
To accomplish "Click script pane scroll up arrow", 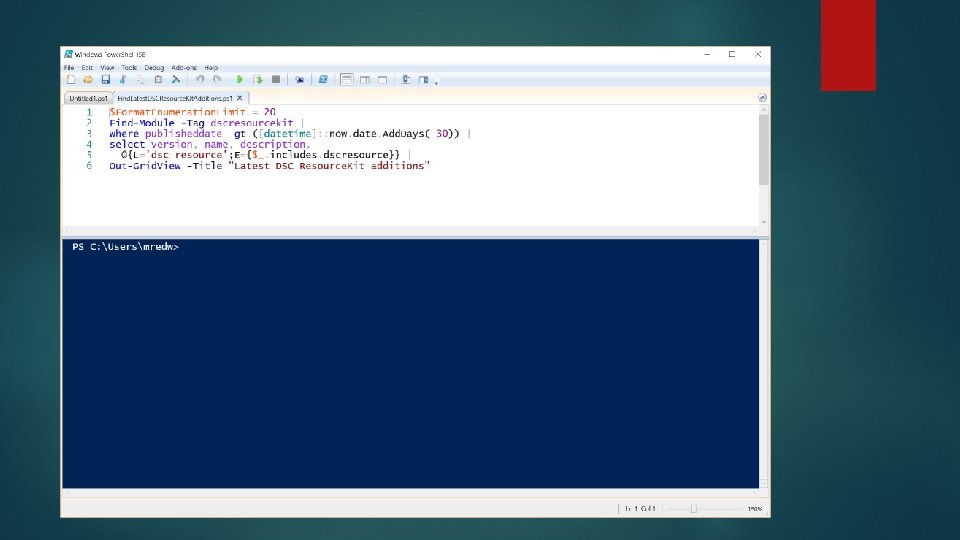I will tap(763, 110).
